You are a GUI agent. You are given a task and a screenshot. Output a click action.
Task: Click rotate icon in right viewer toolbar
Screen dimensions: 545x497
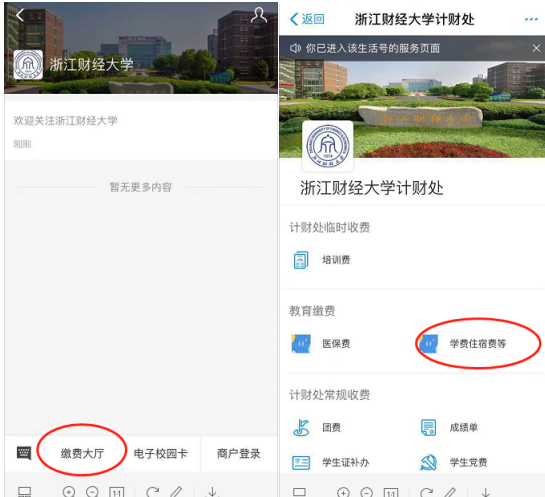[x=426, y=492]
